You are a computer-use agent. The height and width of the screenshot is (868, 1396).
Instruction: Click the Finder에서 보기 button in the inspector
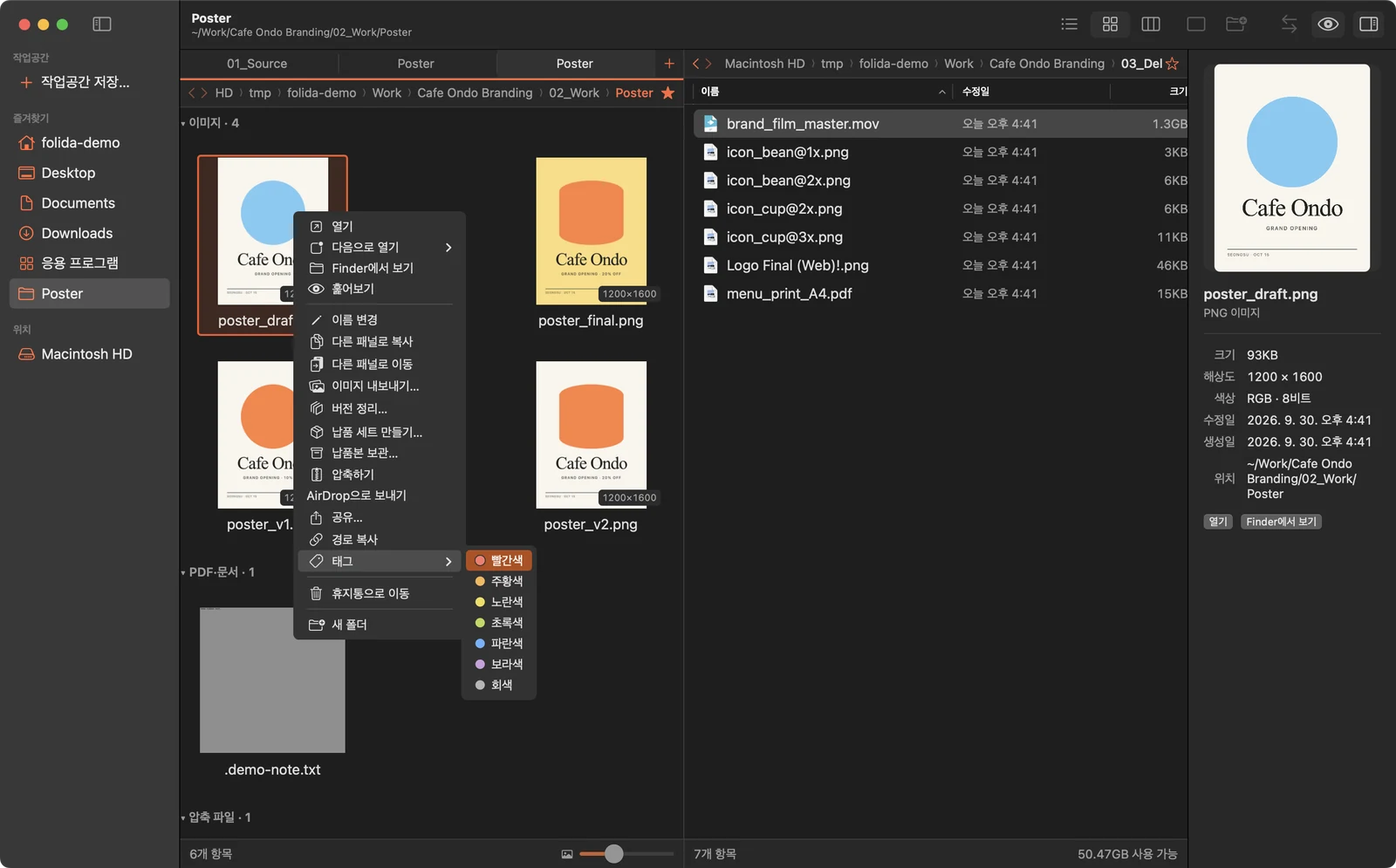click(x=1281, y=522)
